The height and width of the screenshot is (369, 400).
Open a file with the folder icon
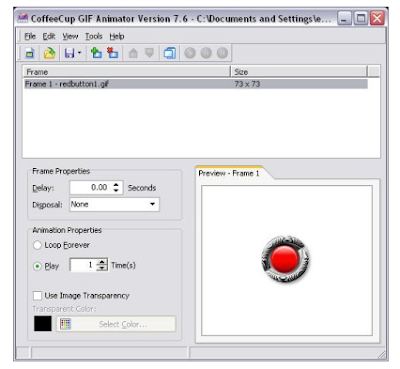click(49, 53)
